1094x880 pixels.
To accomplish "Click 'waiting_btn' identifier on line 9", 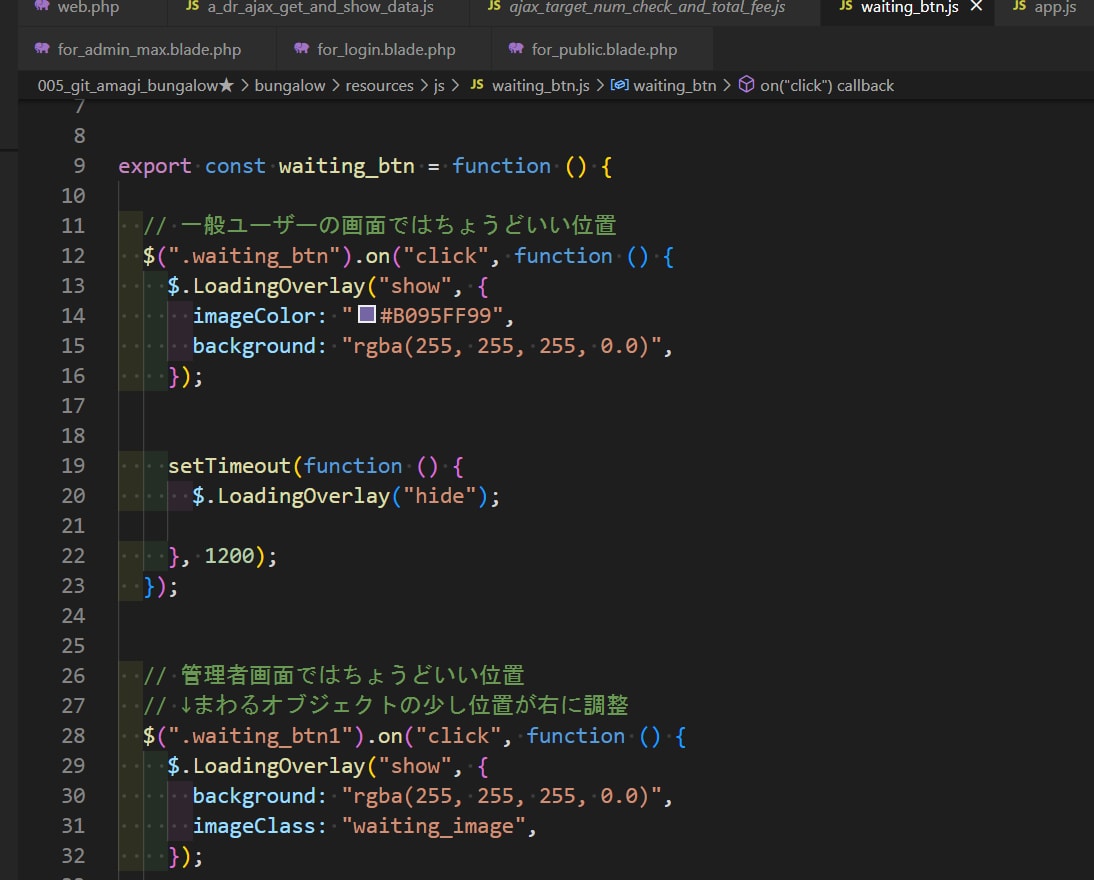I will 346,166.
